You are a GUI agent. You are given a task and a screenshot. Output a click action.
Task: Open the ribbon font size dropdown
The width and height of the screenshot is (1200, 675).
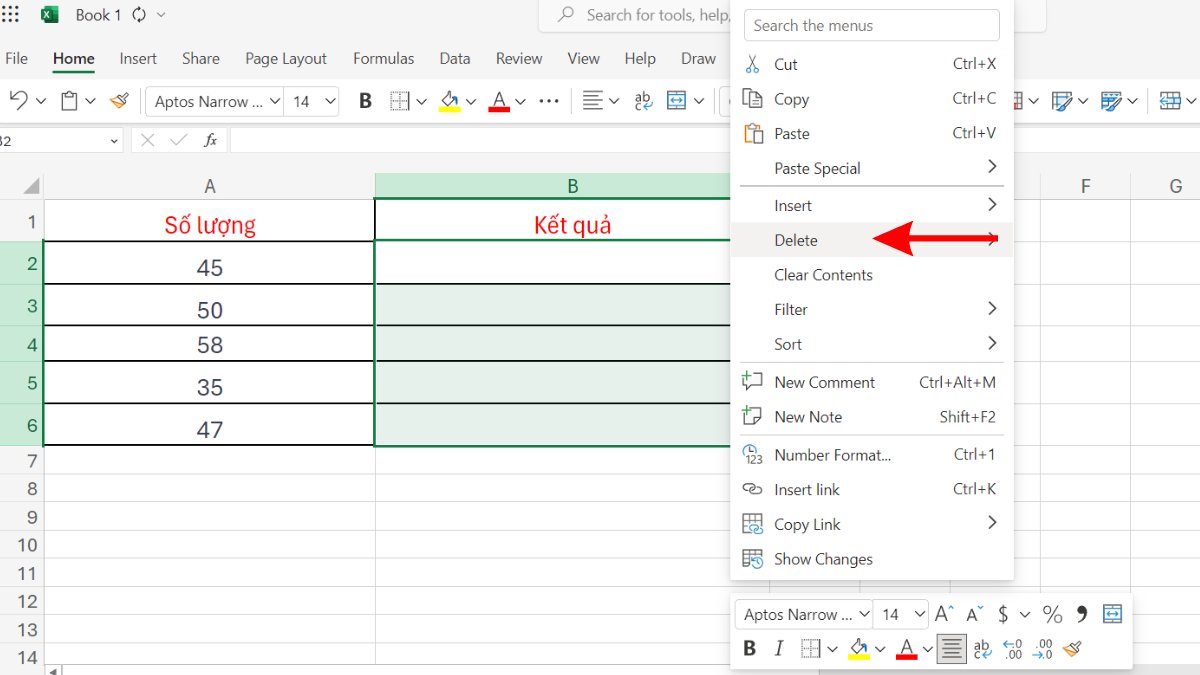pyautogui.click(x=330, y=101)
